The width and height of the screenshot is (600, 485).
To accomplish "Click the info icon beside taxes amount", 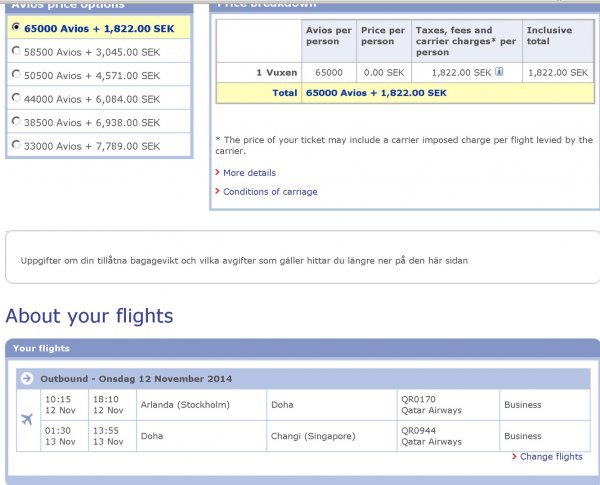I will pos(499,72).
